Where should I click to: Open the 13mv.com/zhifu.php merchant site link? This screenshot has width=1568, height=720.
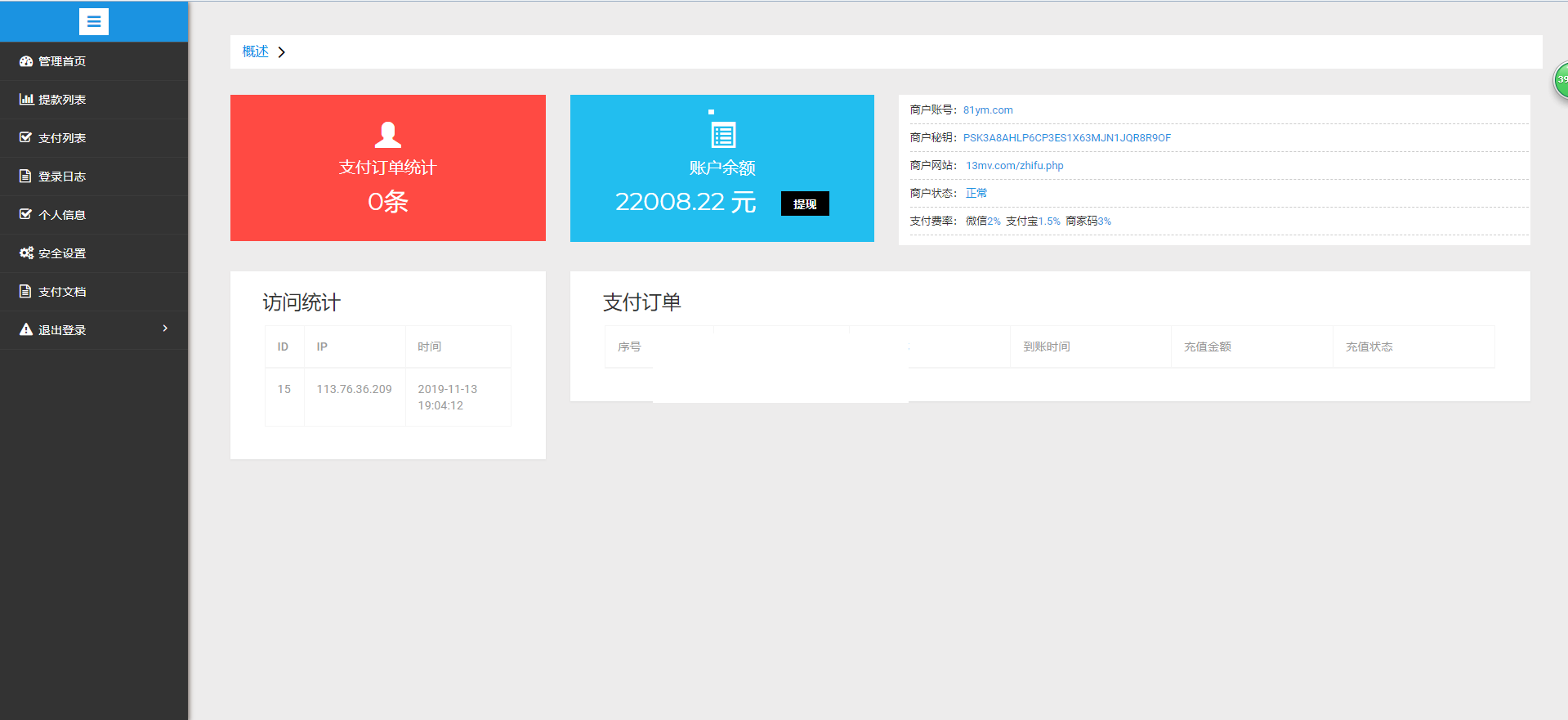(1014, 166)
